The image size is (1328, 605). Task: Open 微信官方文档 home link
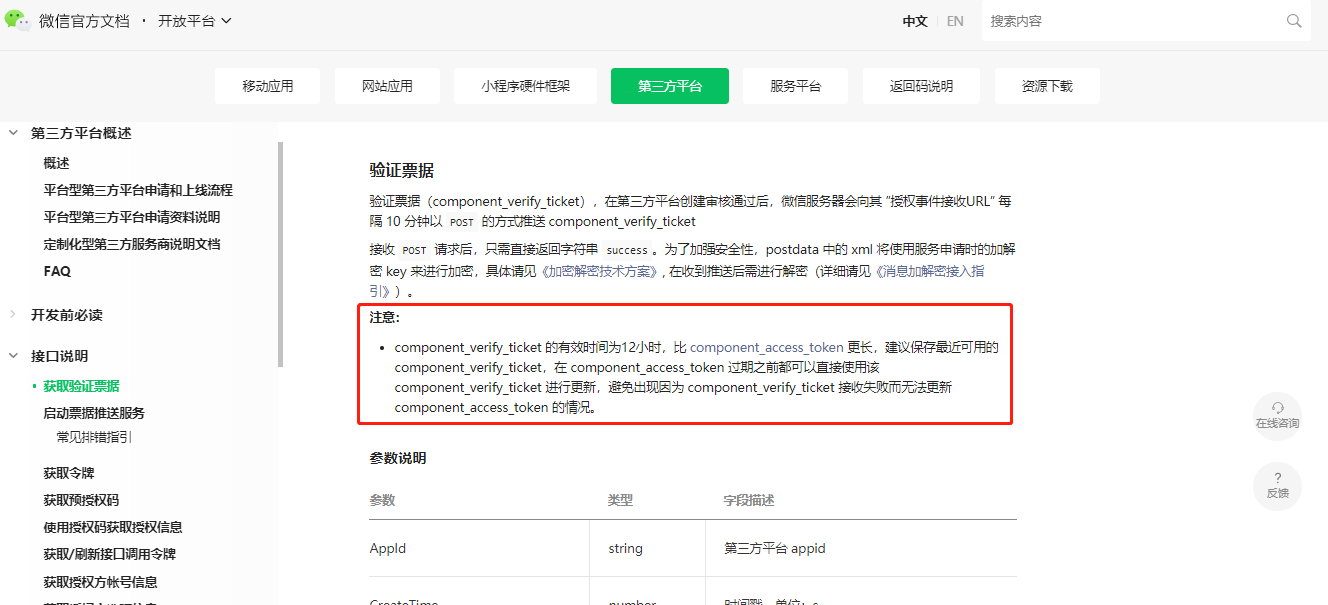[84, 21]
